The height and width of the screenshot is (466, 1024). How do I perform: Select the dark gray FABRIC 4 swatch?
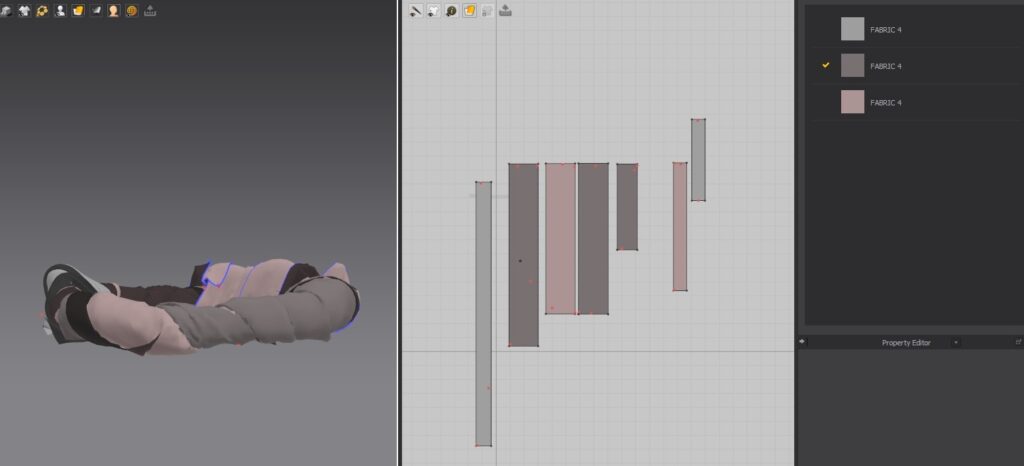pos(852,66)
